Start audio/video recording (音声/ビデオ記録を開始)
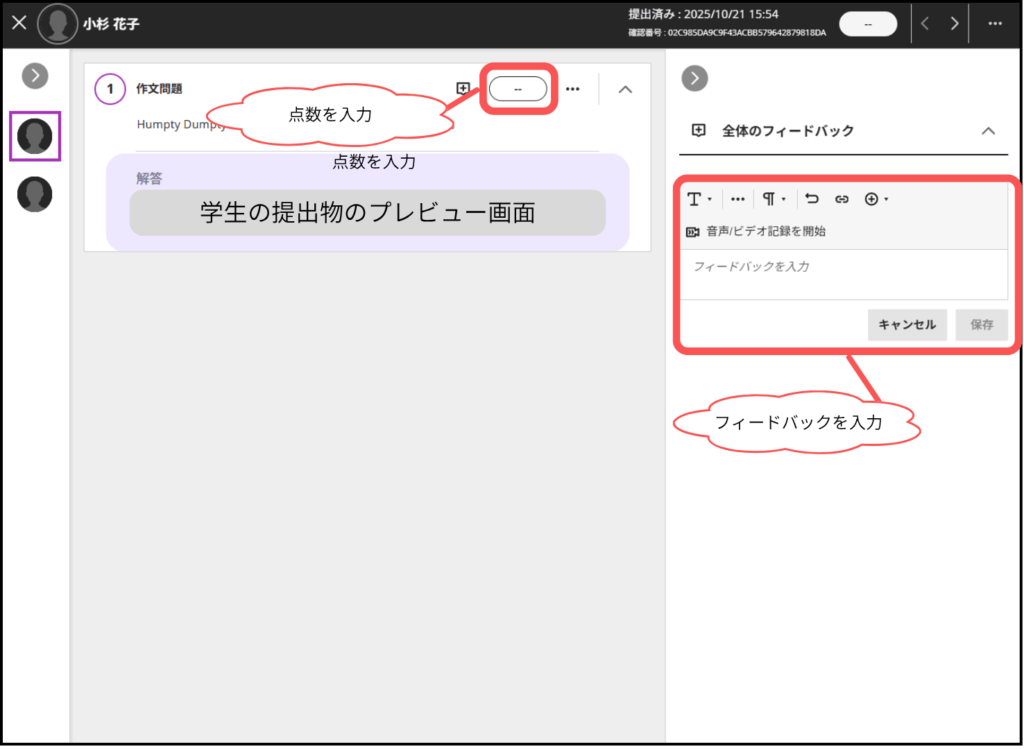This screenshot has width=1024, height=749. pyautogui.click(x=756, y=231)
